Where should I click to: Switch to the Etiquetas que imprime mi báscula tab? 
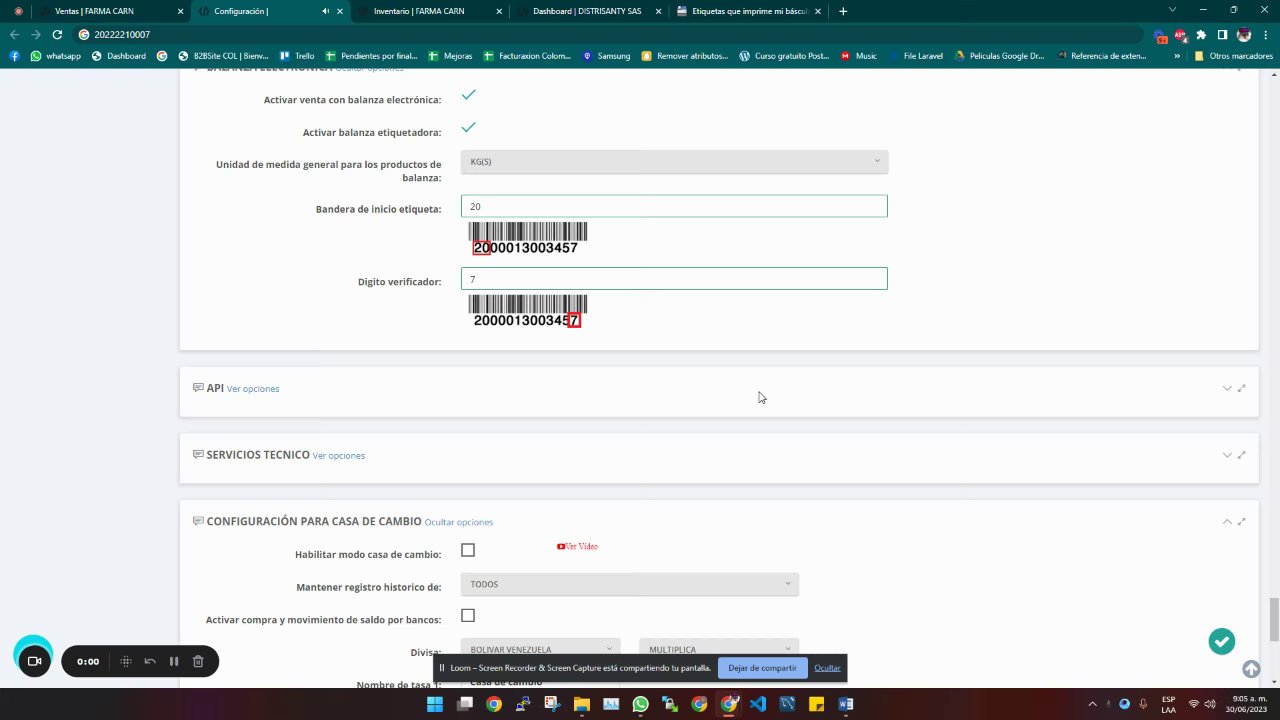point(748,11)
